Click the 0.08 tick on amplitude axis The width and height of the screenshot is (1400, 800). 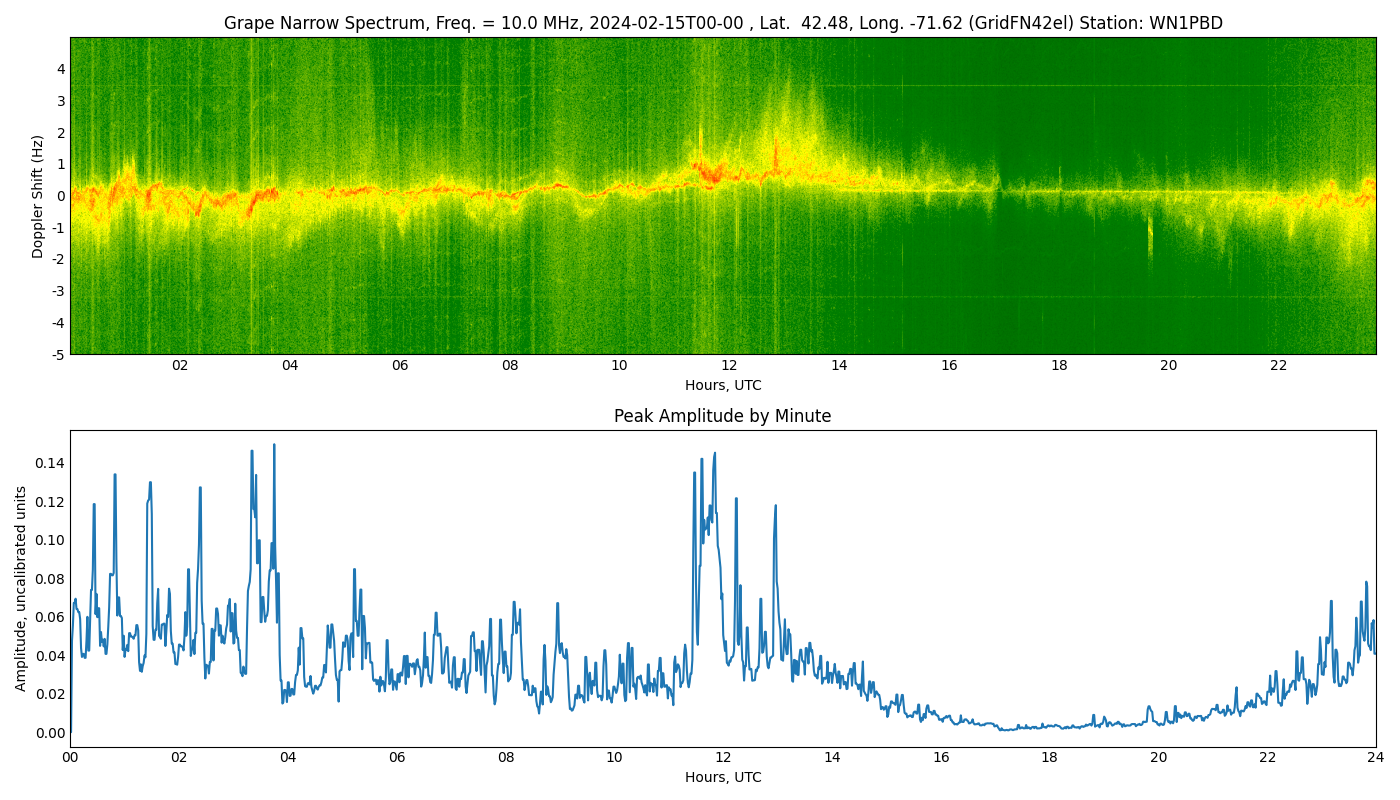click(x=49, y=579)
